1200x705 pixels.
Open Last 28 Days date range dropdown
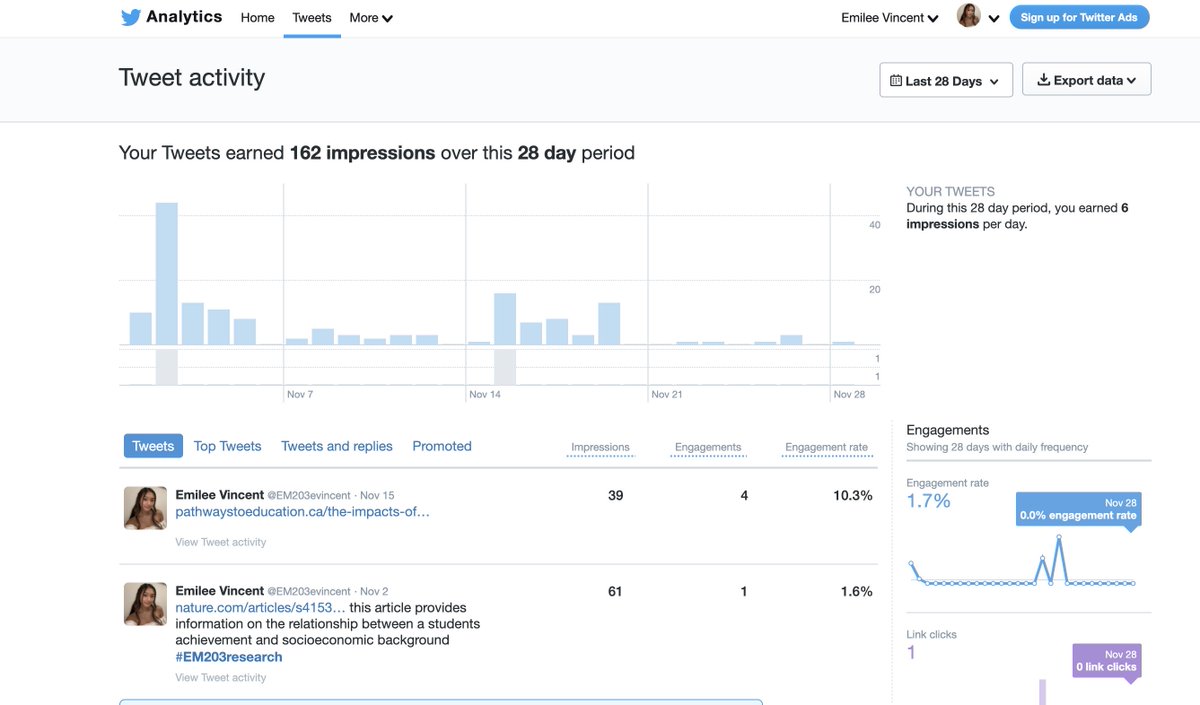[x=946, y=80]
